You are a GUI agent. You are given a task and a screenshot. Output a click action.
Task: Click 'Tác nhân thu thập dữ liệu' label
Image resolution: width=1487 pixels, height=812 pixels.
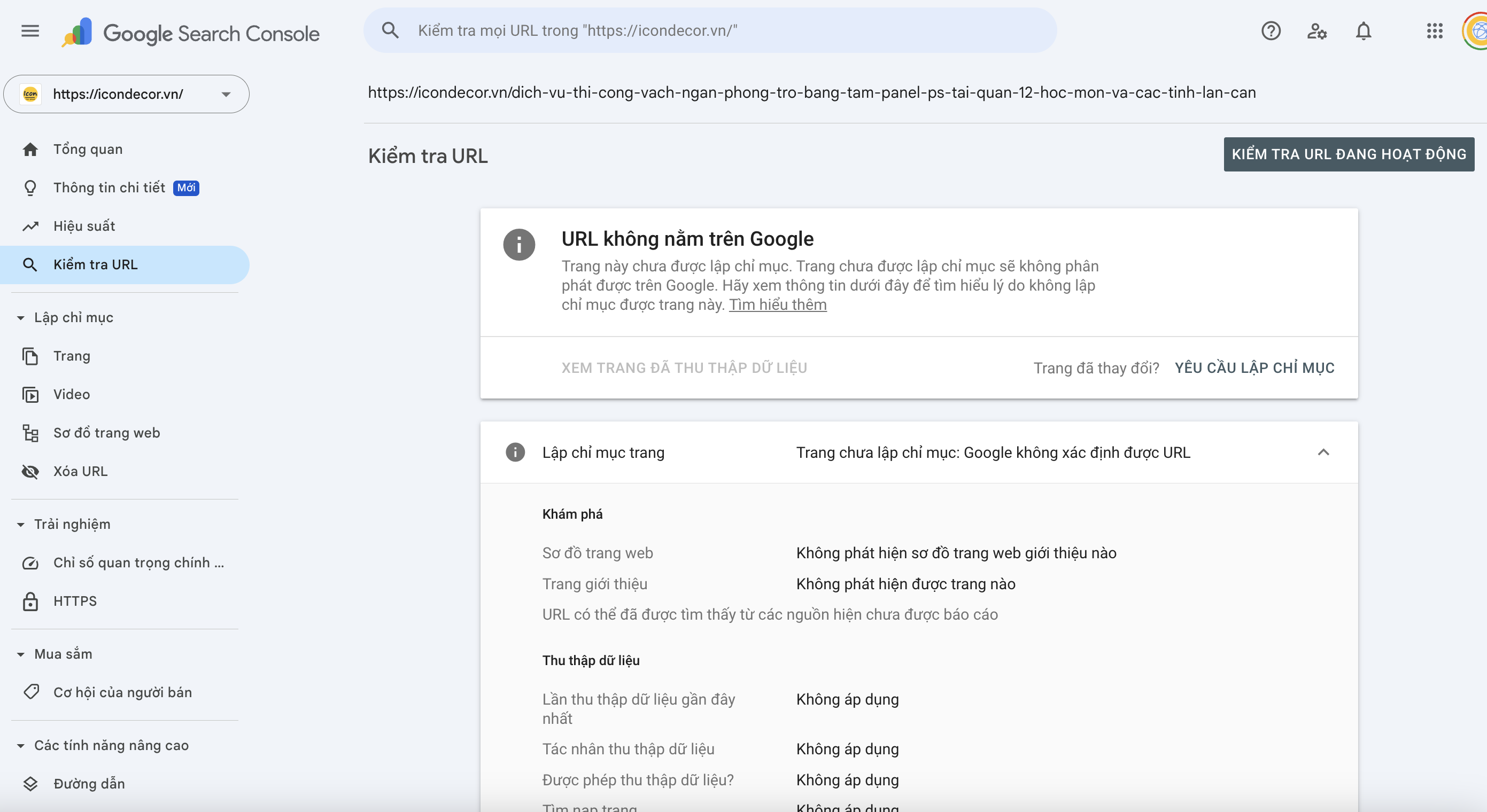(x=628, y=749)
